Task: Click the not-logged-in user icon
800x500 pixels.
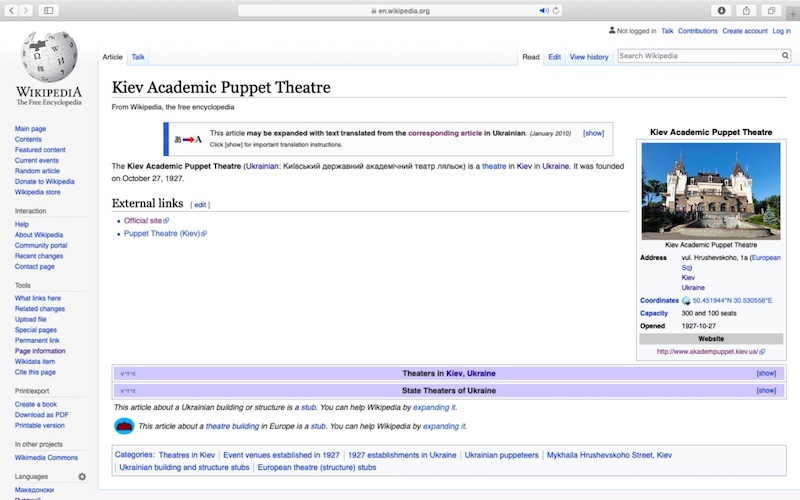Action: [x=612, y=31]
